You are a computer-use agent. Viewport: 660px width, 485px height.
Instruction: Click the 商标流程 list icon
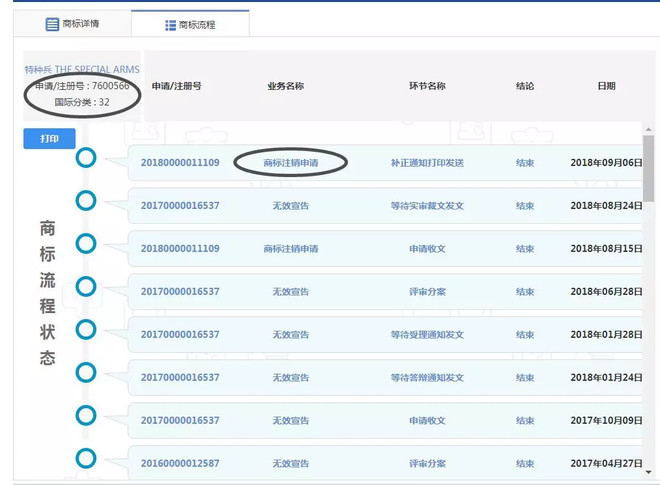pos(170,25)
